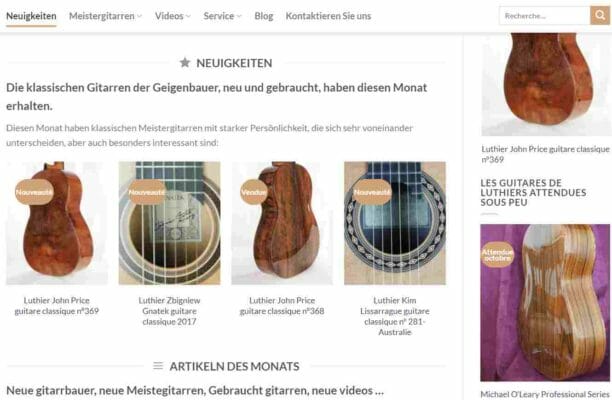
Task: Focus the Recherche search field
Action: (544, 16)
